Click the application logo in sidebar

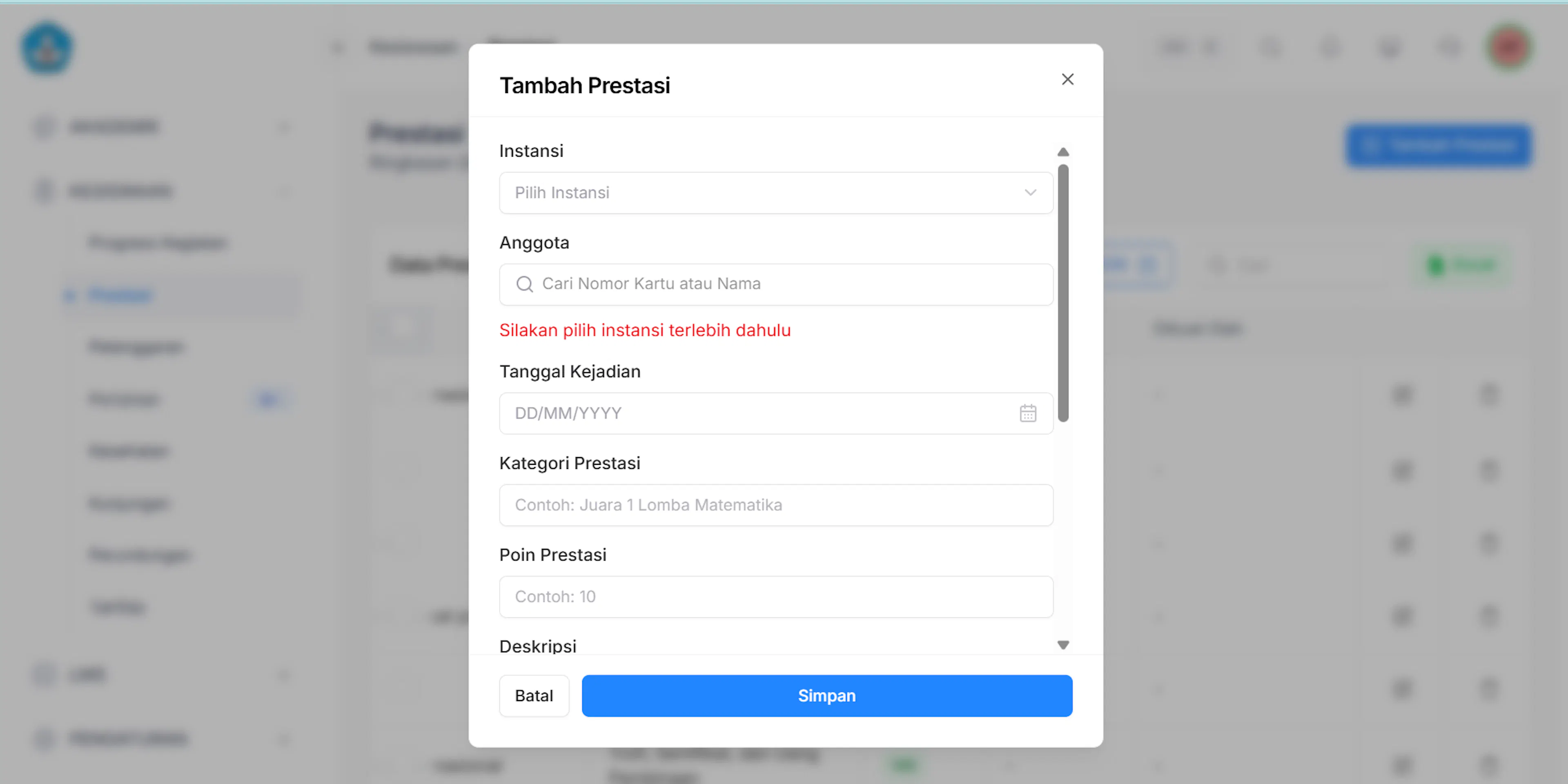pyautogui.click(x=47, y=48)
